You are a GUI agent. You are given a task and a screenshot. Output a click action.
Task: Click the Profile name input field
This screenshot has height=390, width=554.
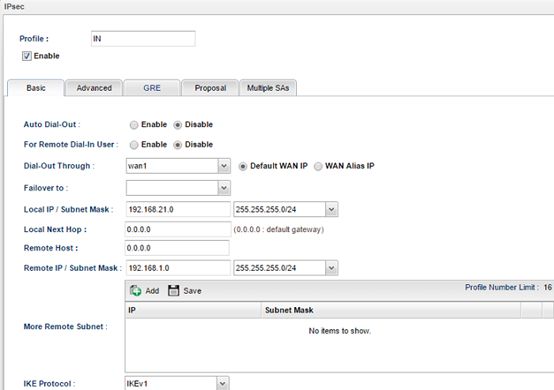(x=143, y=39)
